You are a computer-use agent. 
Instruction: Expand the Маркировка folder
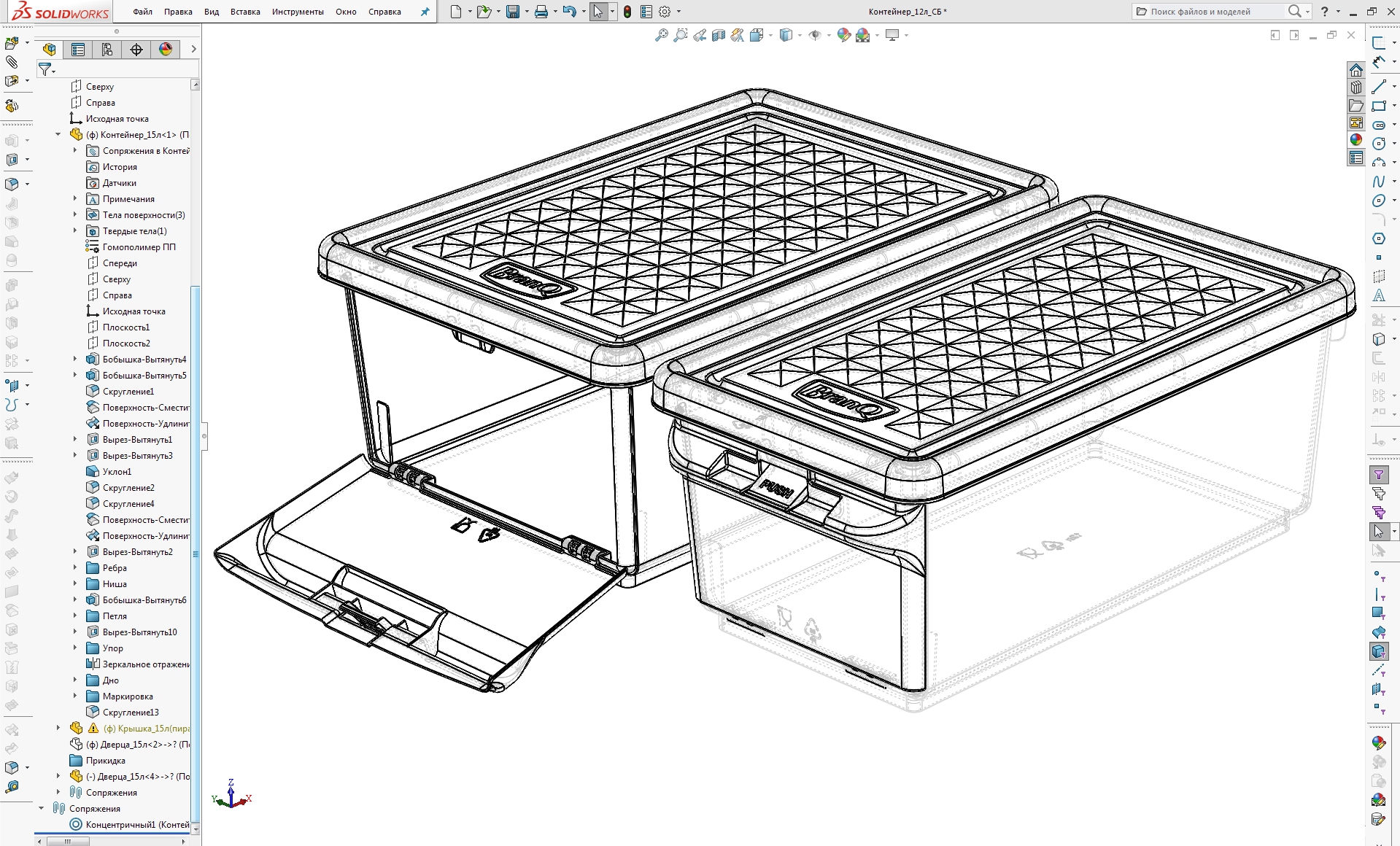(75, 696)
